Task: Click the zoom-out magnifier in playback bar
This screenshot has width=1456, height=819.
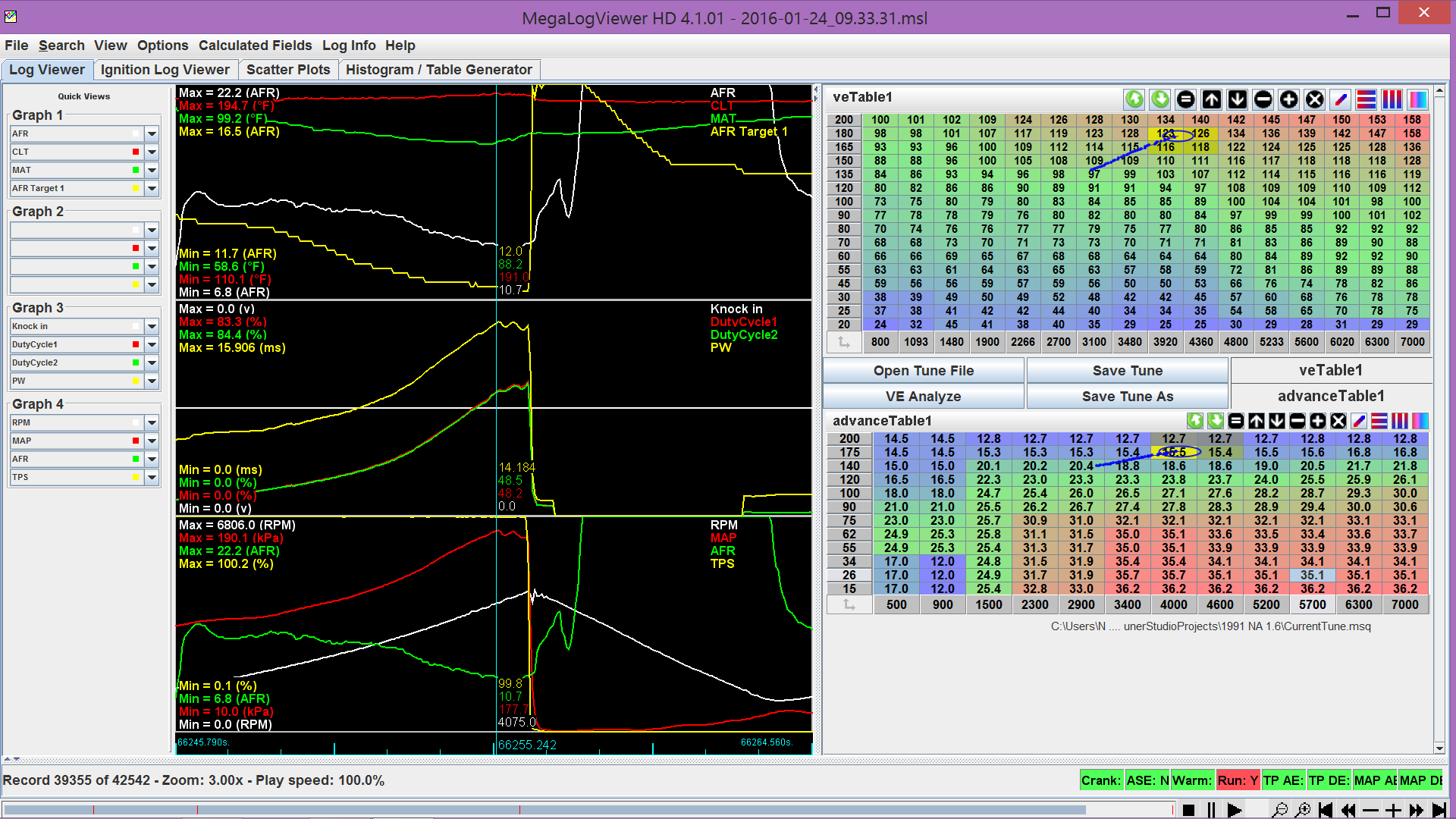Action: point(1279,810)
